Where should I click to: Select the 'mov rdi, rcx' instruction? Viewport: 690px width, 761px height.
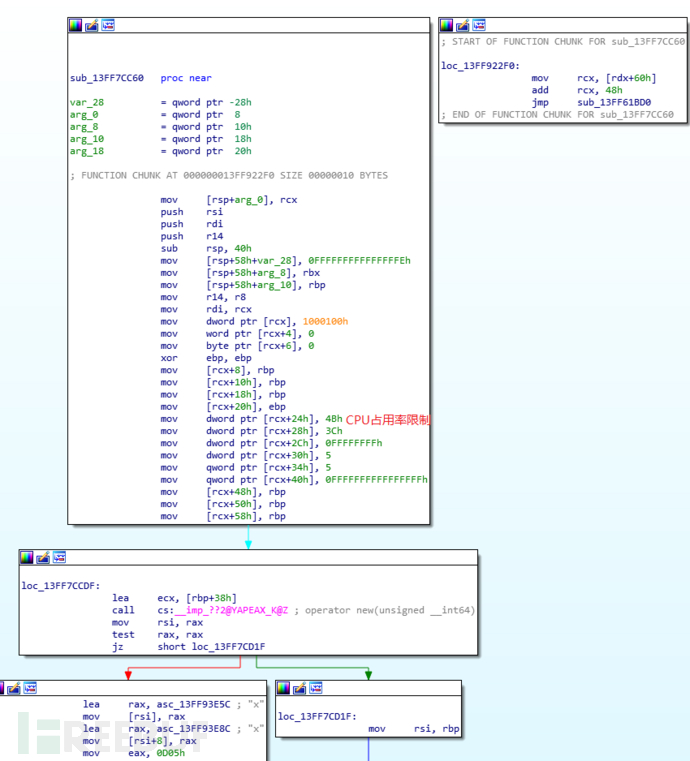[206, 309]
